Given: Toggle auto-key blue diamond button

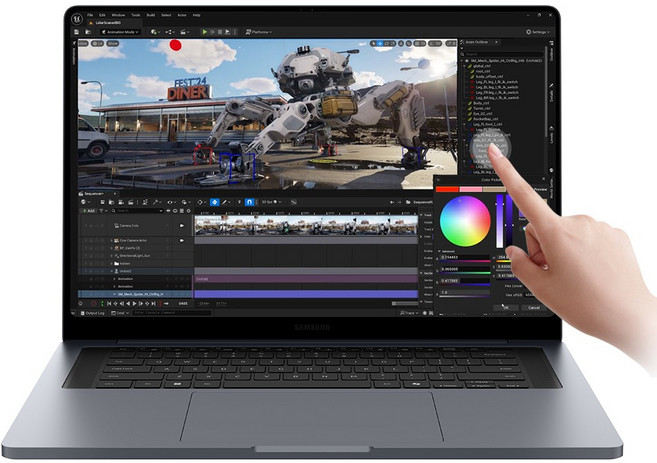Looking at the screenshot, I should point(215,202).
